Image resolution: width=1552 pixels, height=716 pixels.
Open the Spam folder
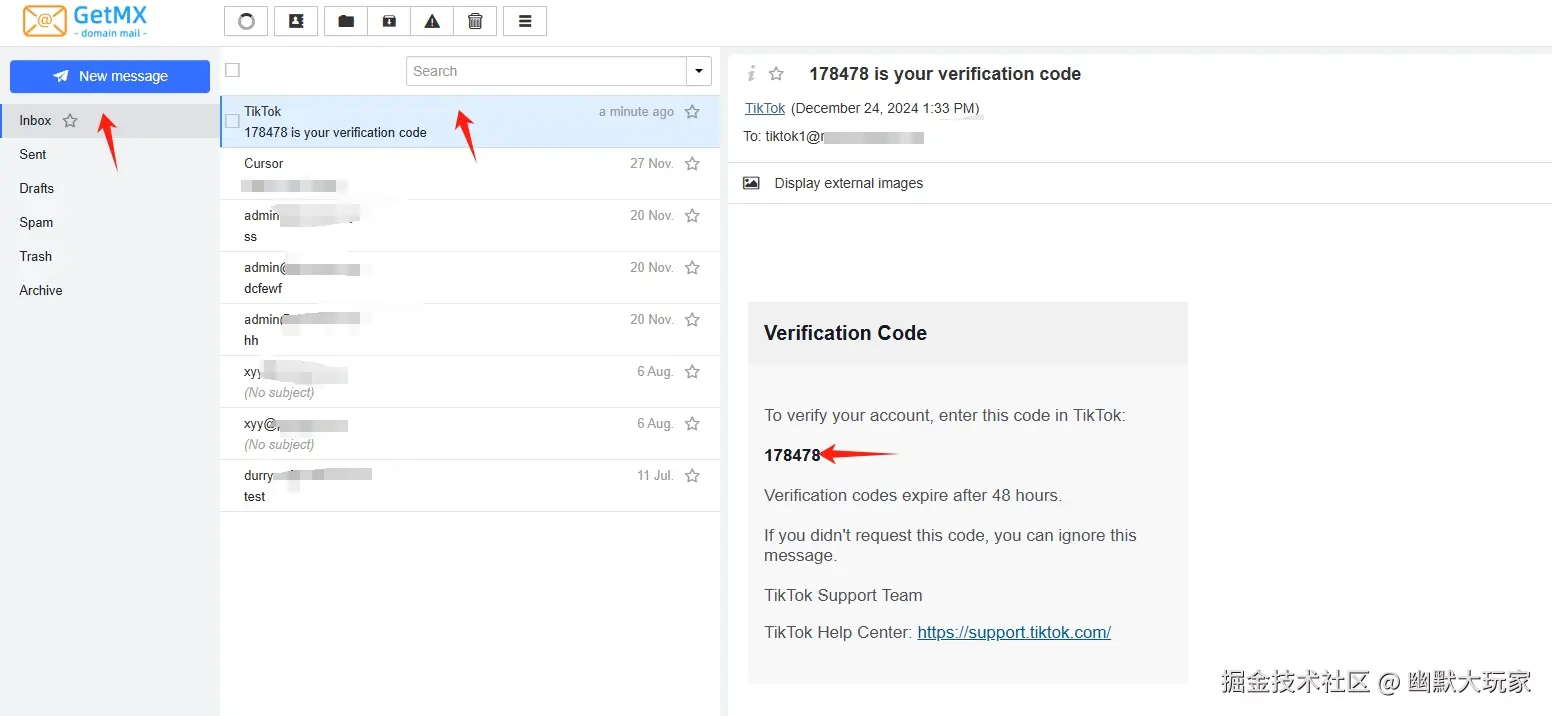[x=110, y=223]
